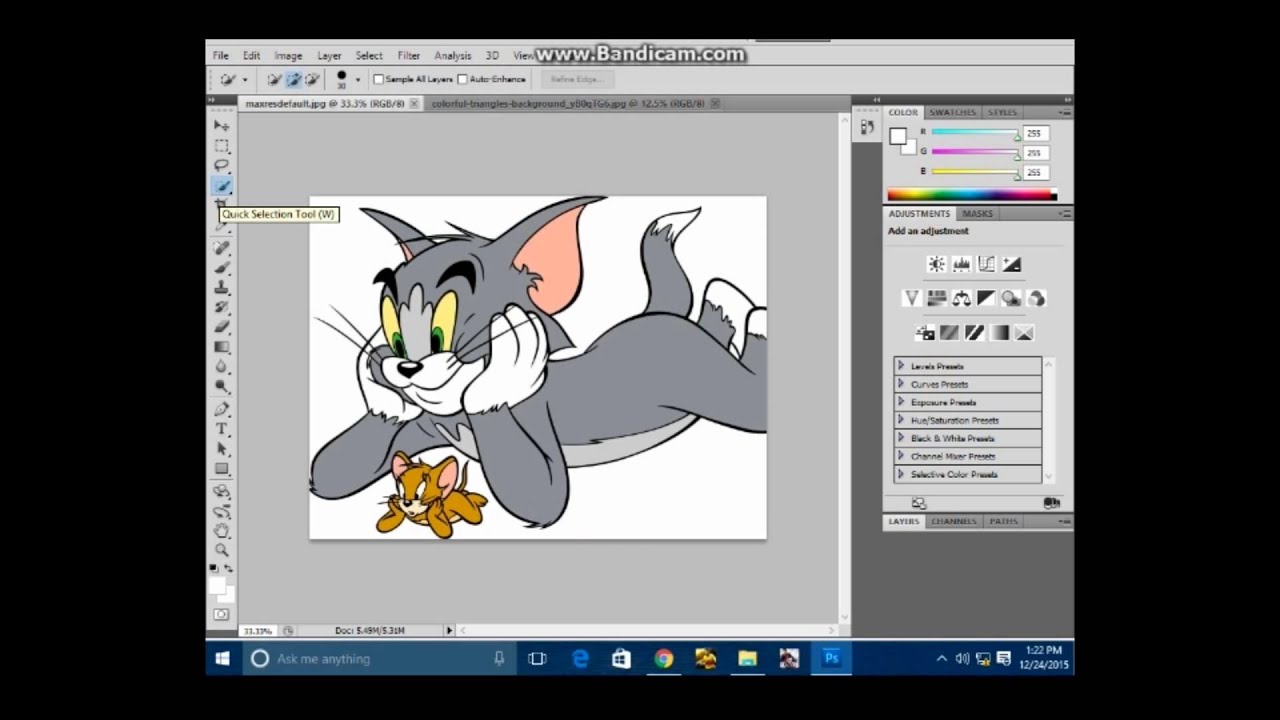Toggle Quick Mask mode button
The width and height of the screenshot is (1280, 720).
[x=221, y=614]
